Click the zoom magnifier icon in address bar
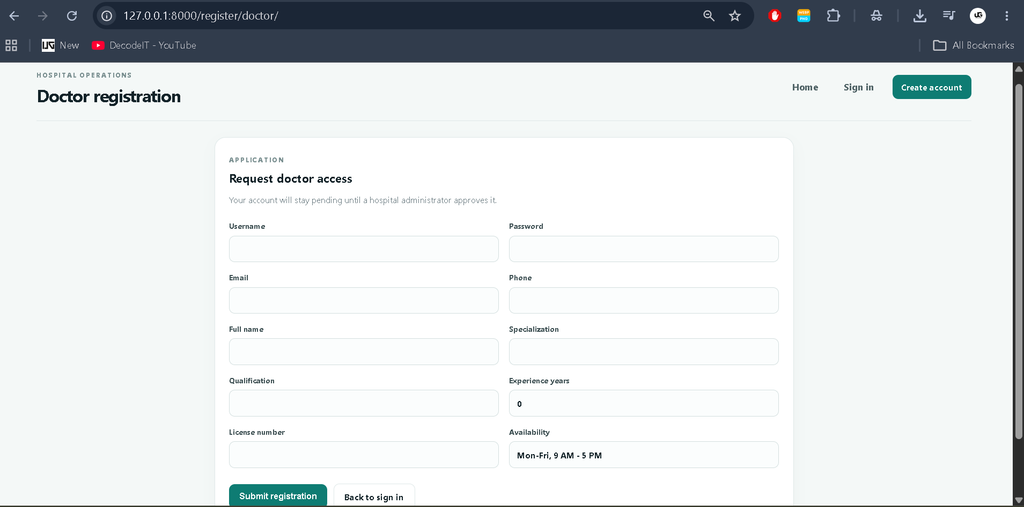The width and height of the screenshot is (1024, 507). point(709,16)
